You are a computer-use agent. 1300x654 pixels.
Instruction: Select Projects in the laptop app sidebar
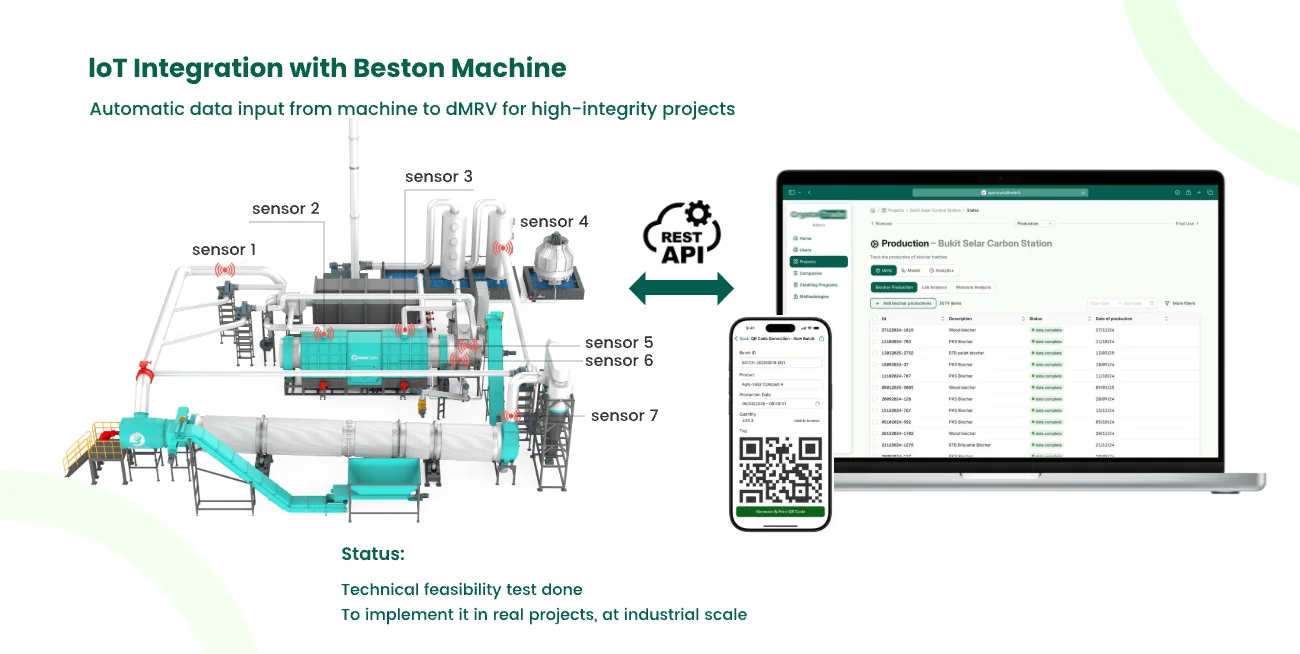click(818, 262)
